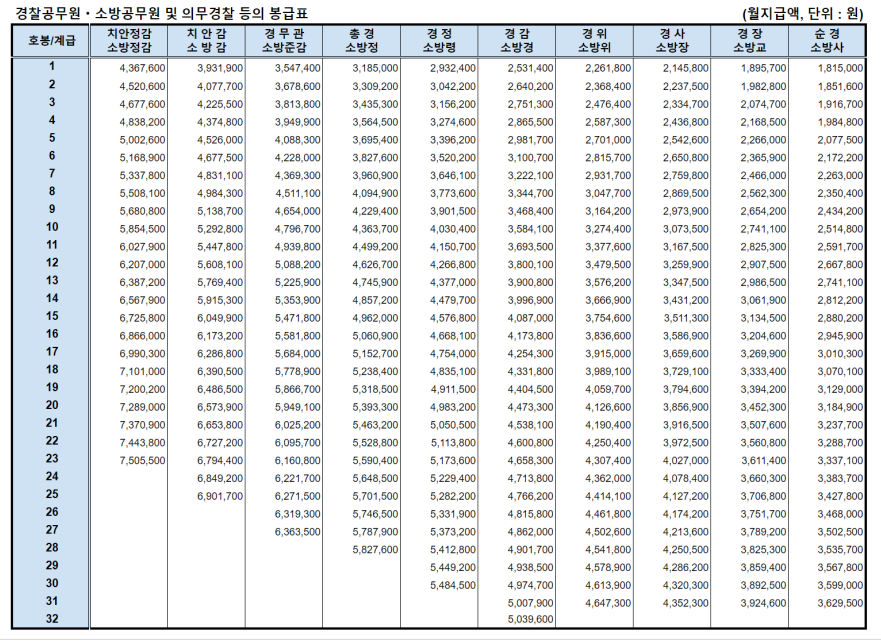Click the value 3,924,600
Image resolution: width=881 pixels, height=644 pixels.
pos(763,604)
